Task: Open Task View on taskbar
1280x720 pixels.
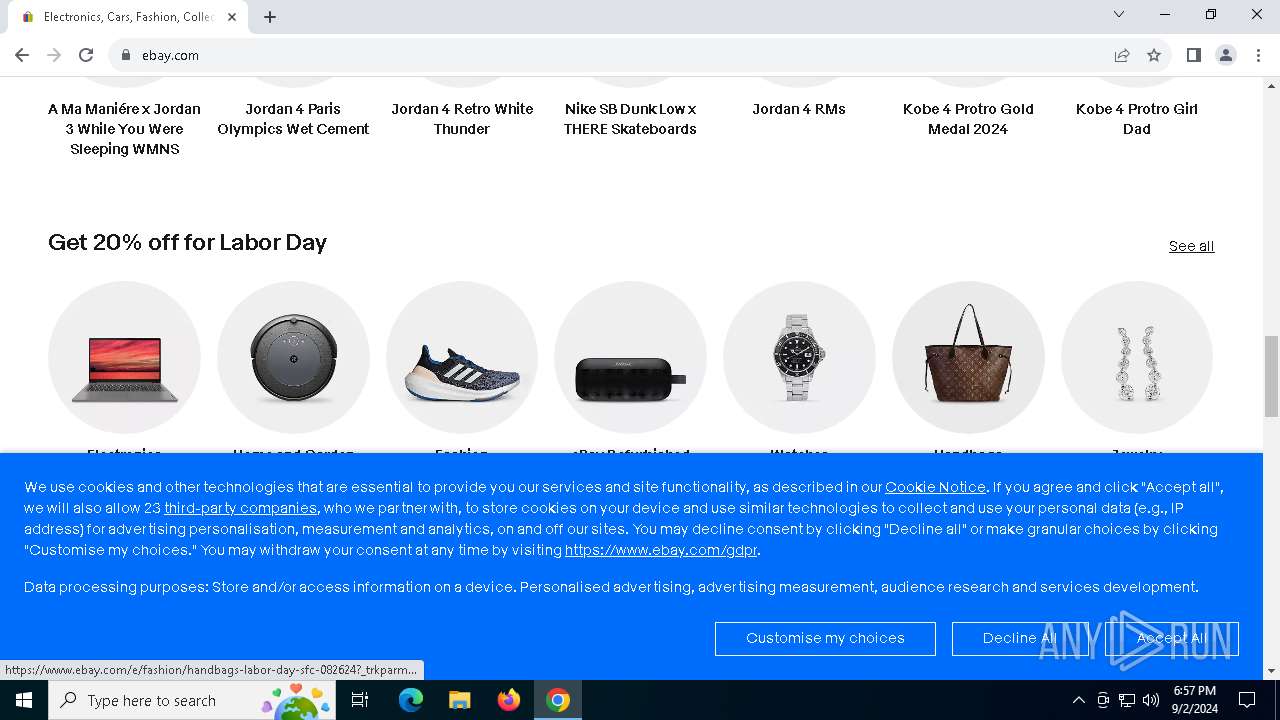Action: [360, 700]
